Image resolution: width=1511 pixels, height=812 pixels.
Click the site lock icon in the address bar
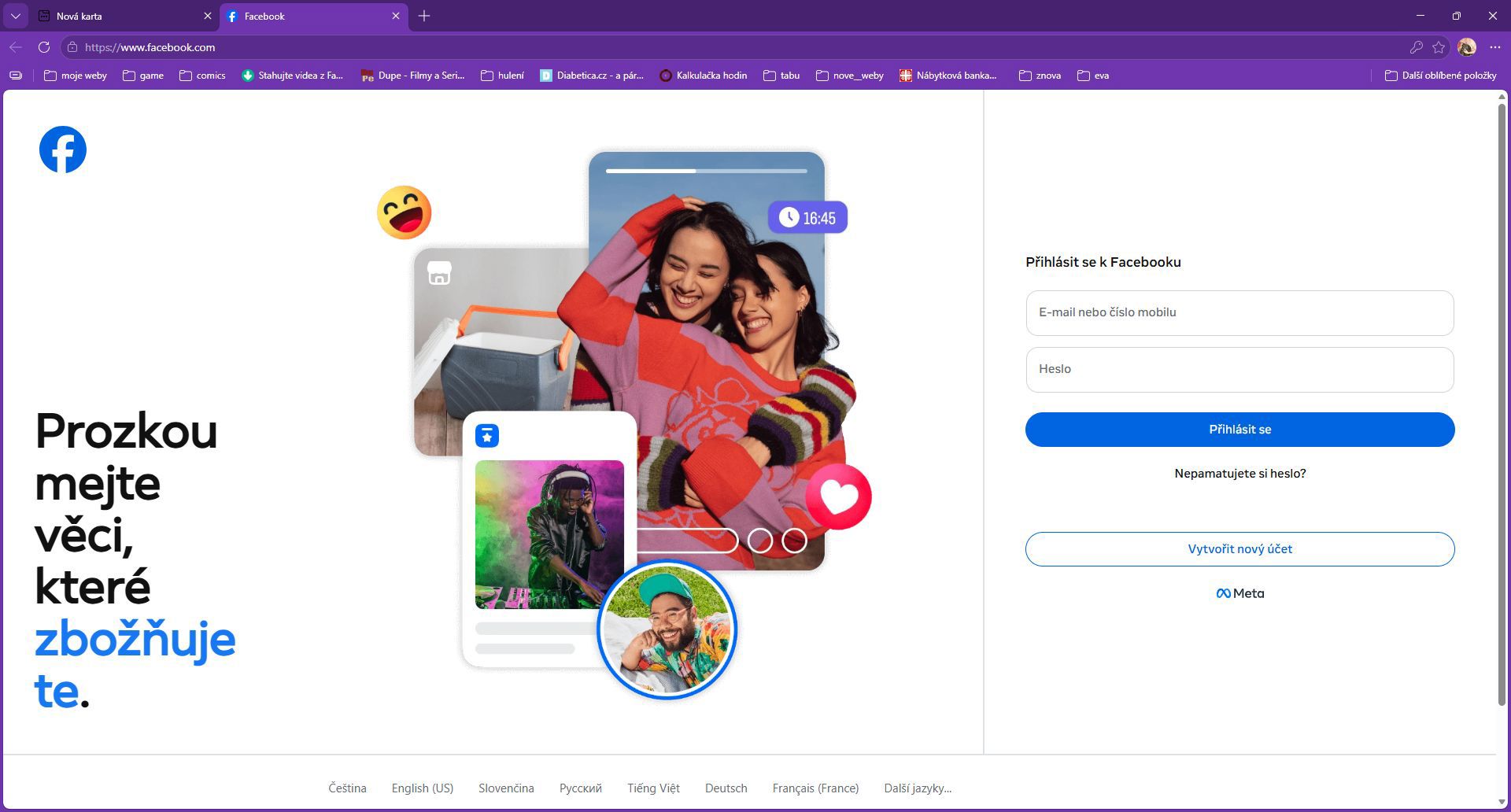(x=72, y=47)
